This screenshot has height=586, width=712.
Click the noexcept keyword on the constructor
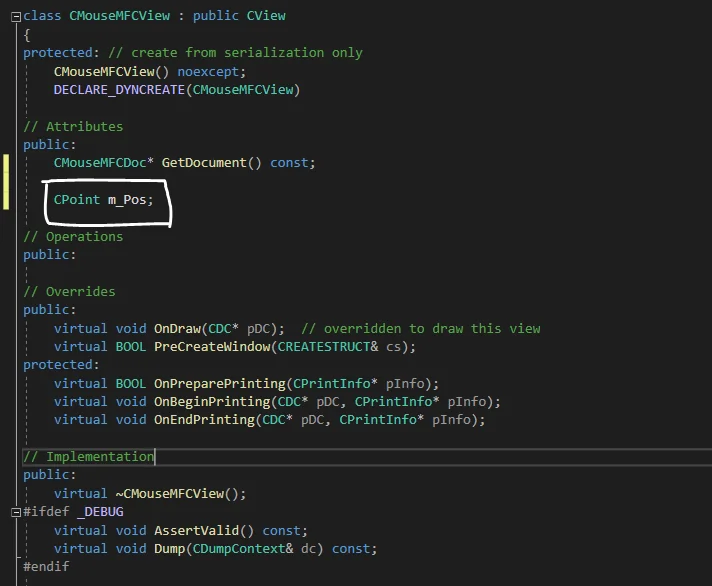coord(208,71)
